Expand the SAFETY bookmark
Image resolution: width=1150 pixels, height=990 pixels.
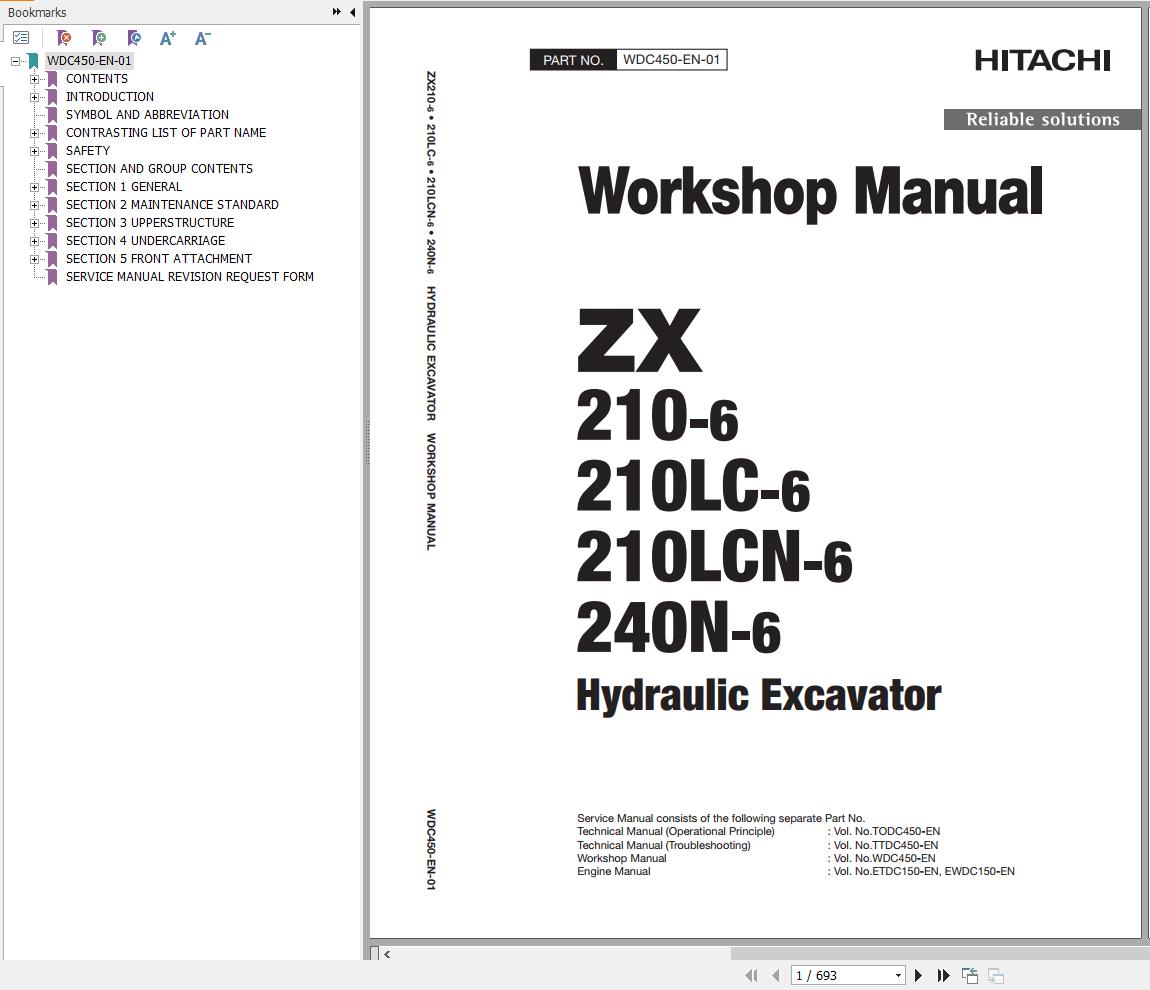[34, 151]
